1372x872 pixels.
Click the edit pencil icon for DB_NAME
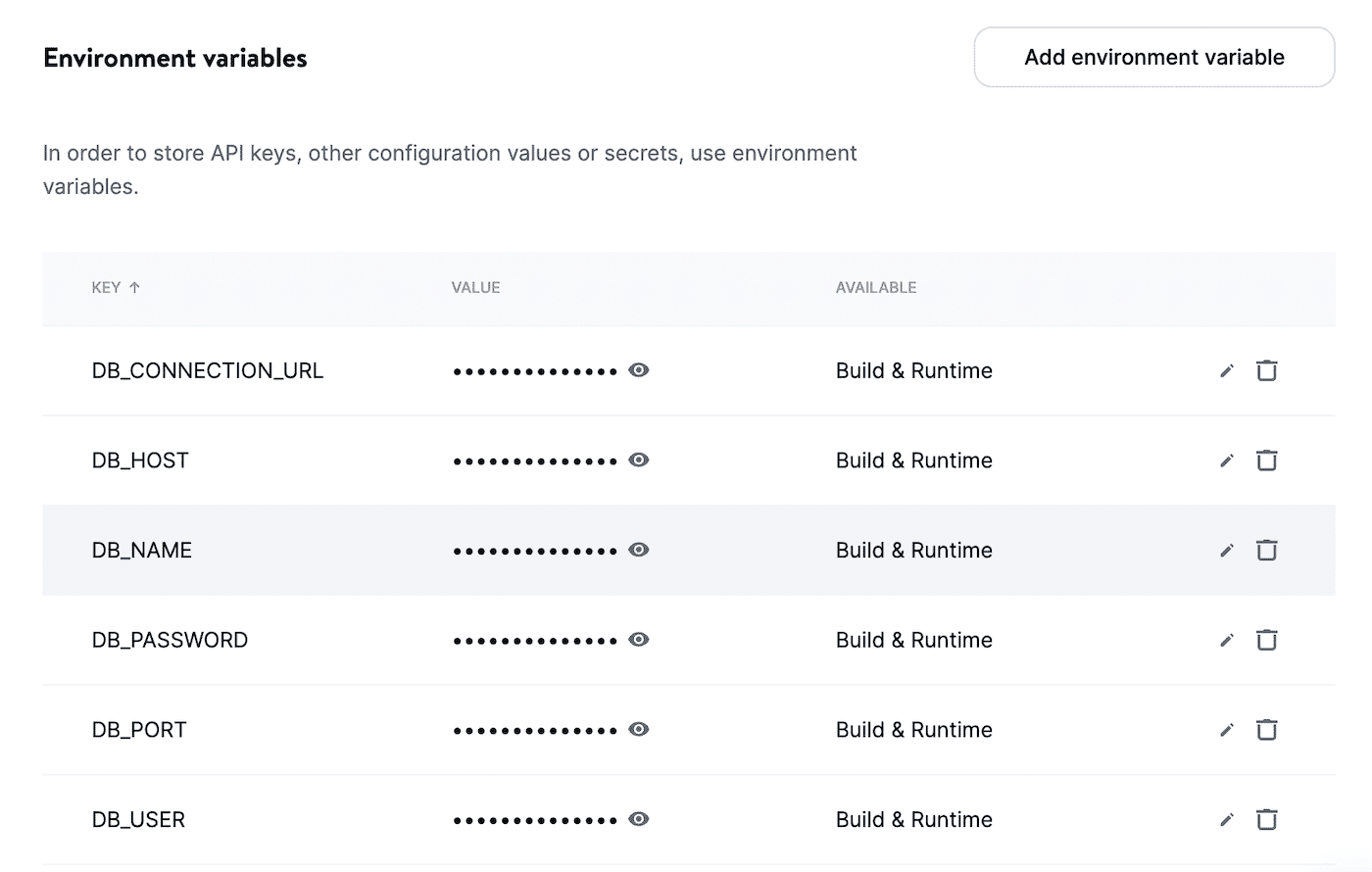[1226, 550]
